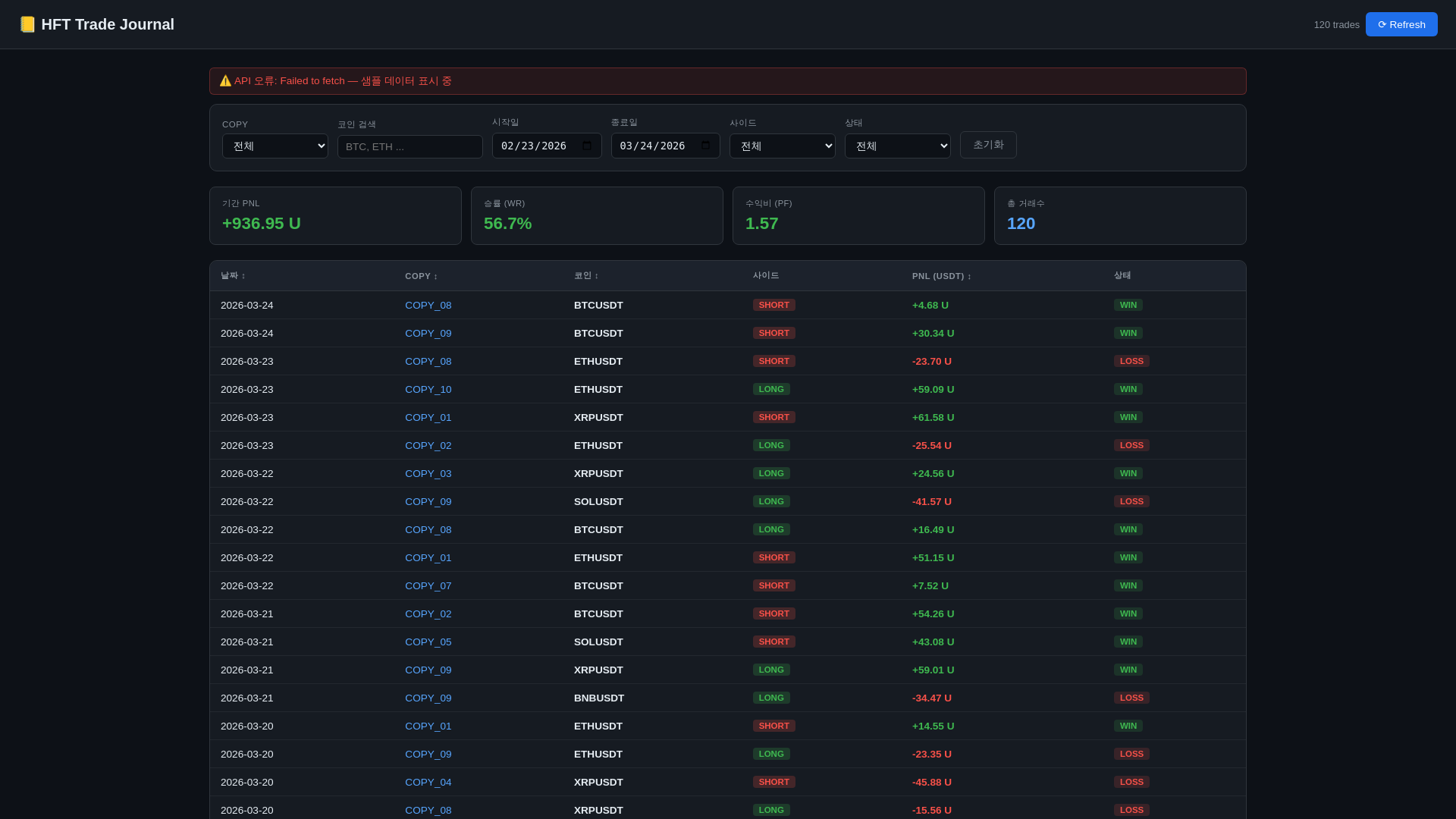Click date 2026-03-24 in COPY_09 row

[x=247, y=334]
